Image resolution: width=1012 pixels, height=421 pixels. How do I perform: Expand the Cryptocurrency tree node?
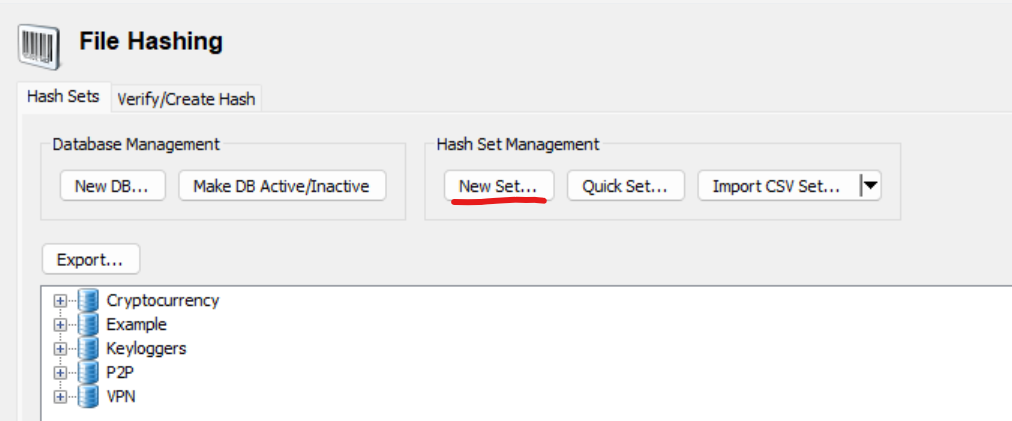(60, 301)
